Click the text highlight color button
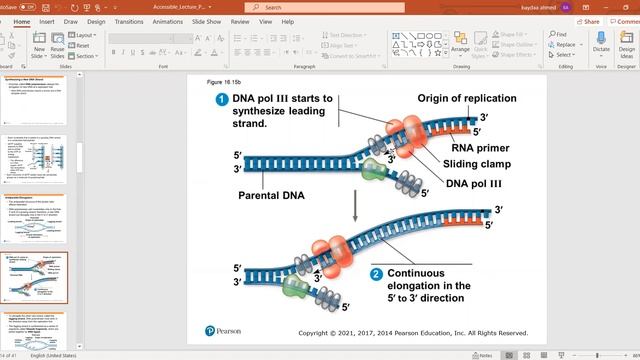This screenshot has width=640, height=360. coord(198,53)
